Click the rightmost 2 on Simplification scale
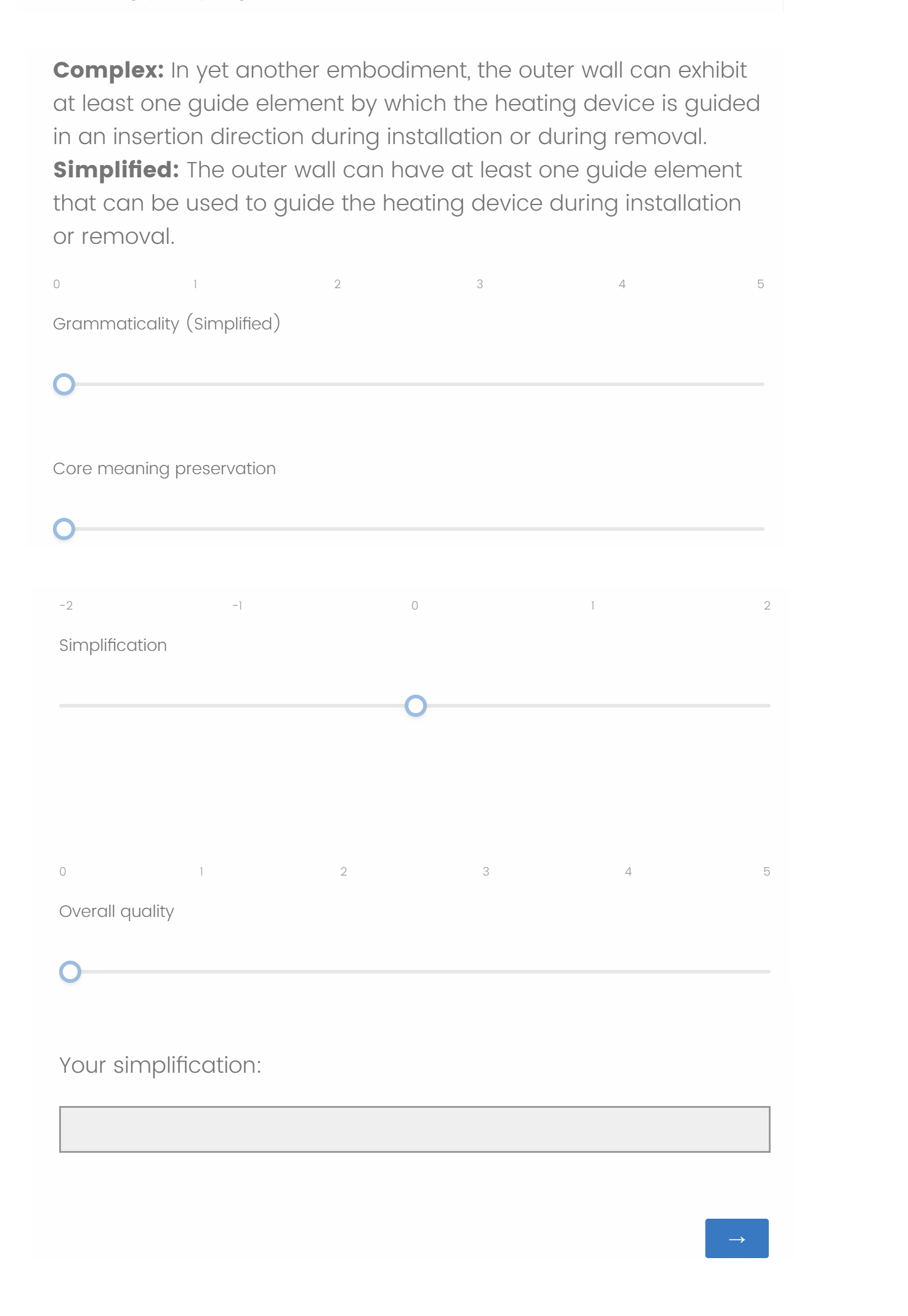This screenshot has height=1316, width=908. tap(767, 605)
